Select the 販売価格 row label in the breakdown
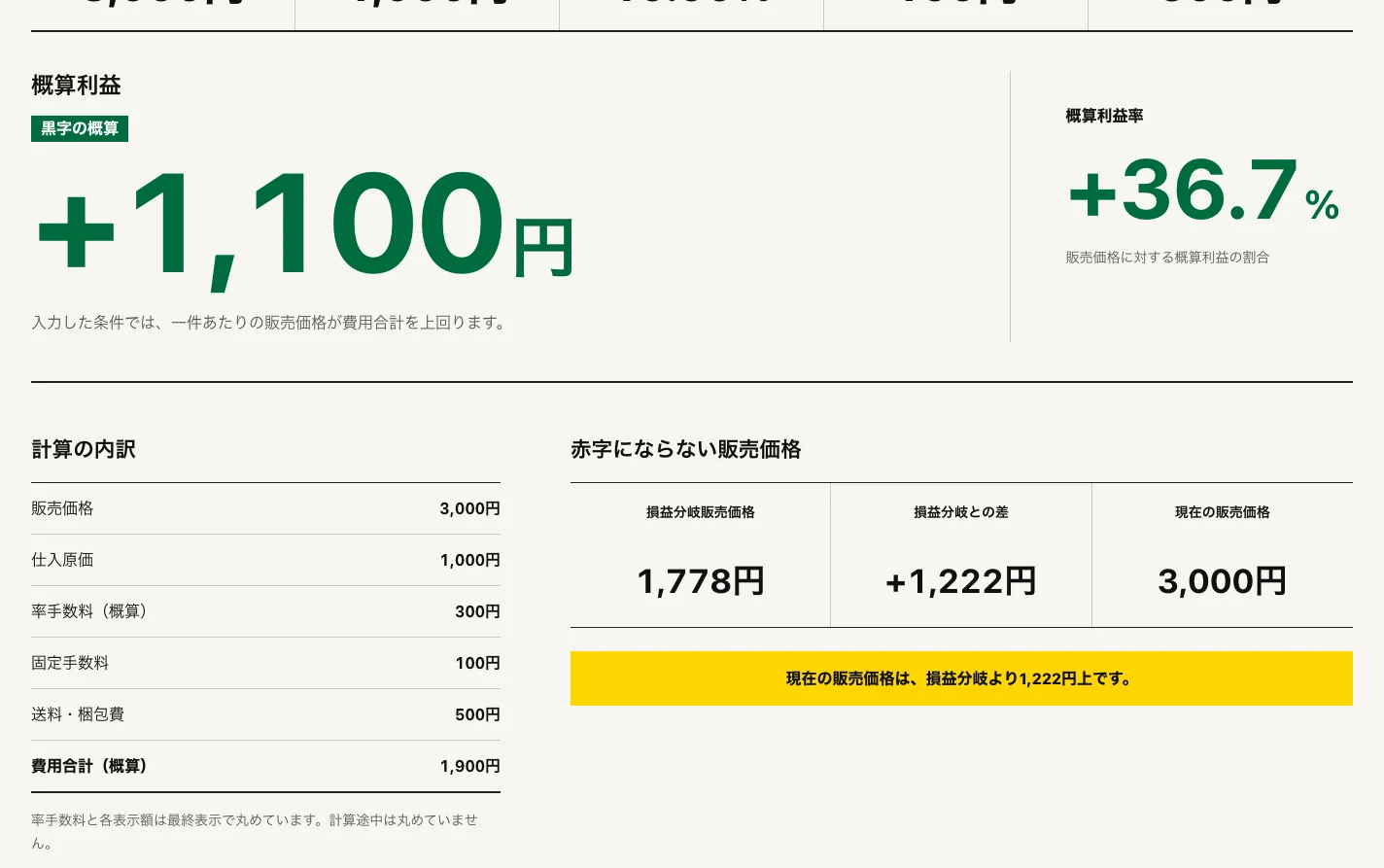 [x=62, y=508]
